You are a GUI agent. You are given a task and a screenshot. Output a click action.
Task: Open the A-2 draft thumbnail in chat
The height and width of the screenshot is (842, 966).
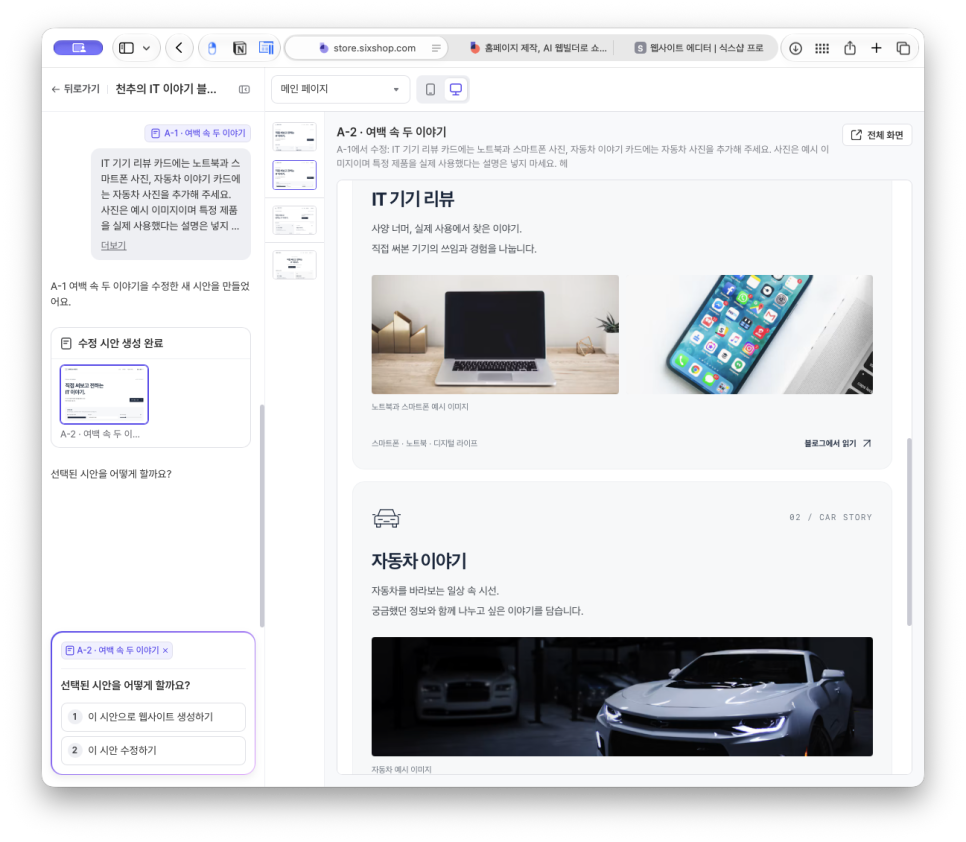coord(104,394)
